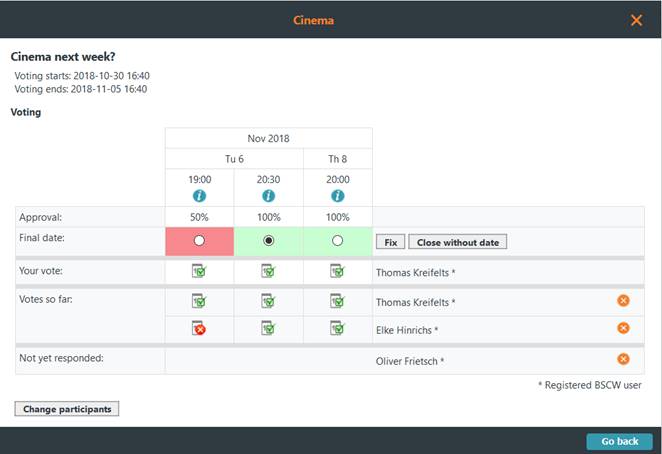Click Thomas Kreifelts' name in votes so far

click(415, 302)
